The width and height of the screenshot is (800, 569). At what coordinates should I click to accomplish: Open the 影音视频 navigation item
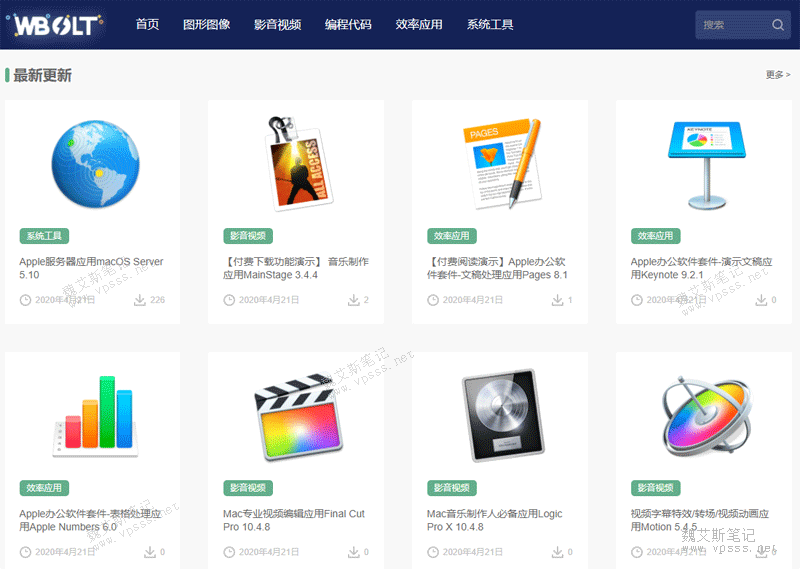(277, 25)
